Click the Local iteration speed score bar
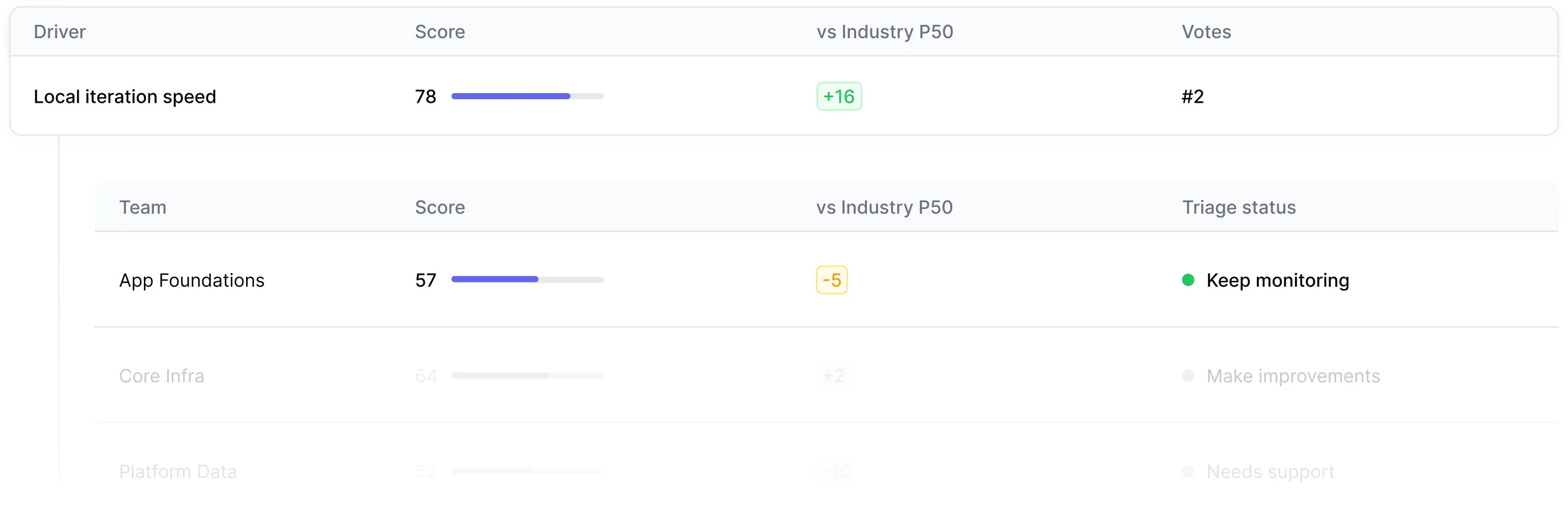The height and width of the screenshot is (519, 1568). [x=527, y=96]
